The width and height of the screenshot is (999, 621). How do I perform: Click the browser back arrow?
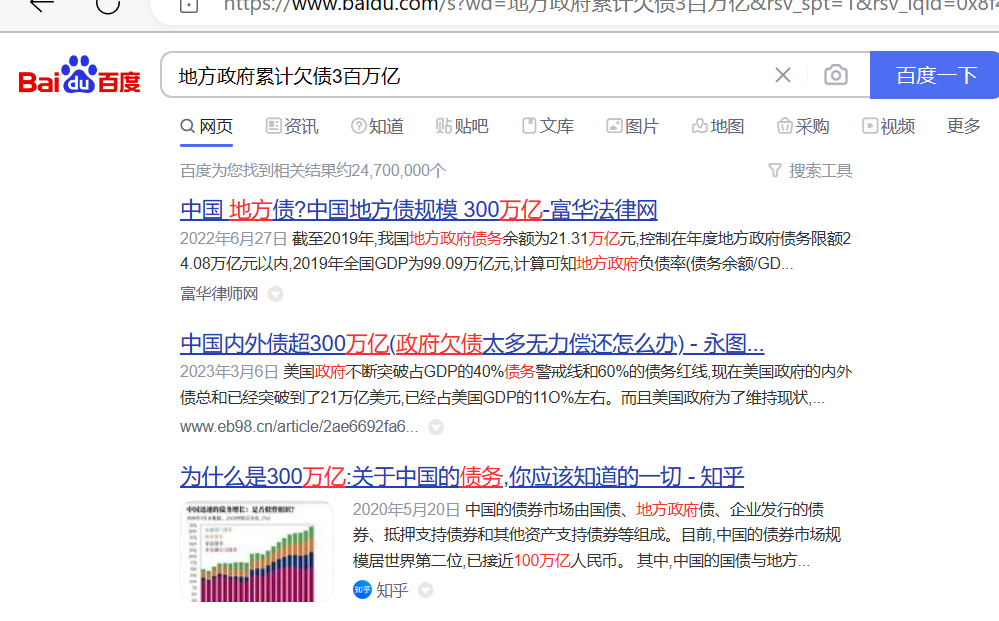(x=41, y=5)
